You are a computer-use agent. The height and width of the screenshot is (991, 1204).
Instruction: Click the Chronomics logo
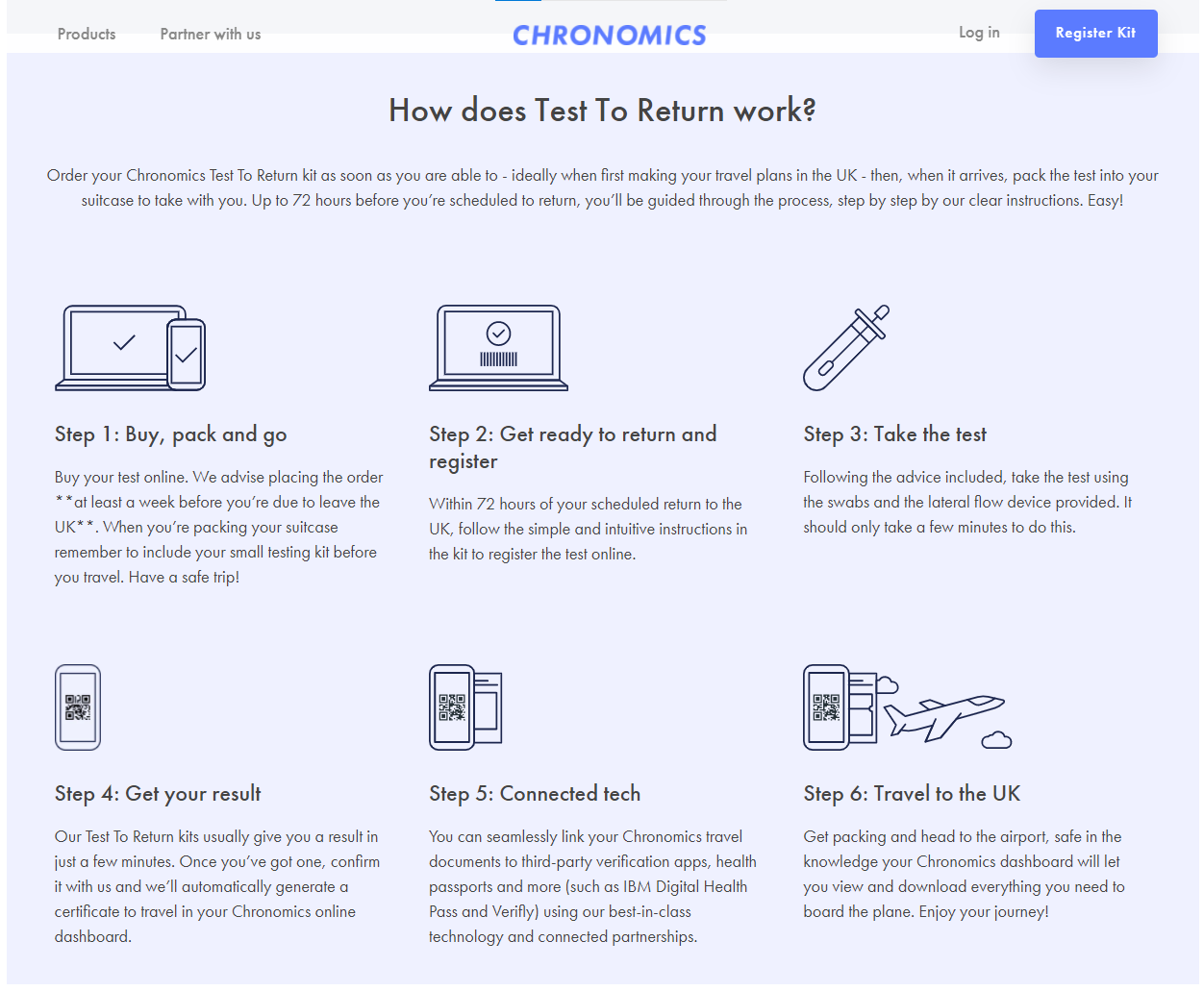(609, 36)
